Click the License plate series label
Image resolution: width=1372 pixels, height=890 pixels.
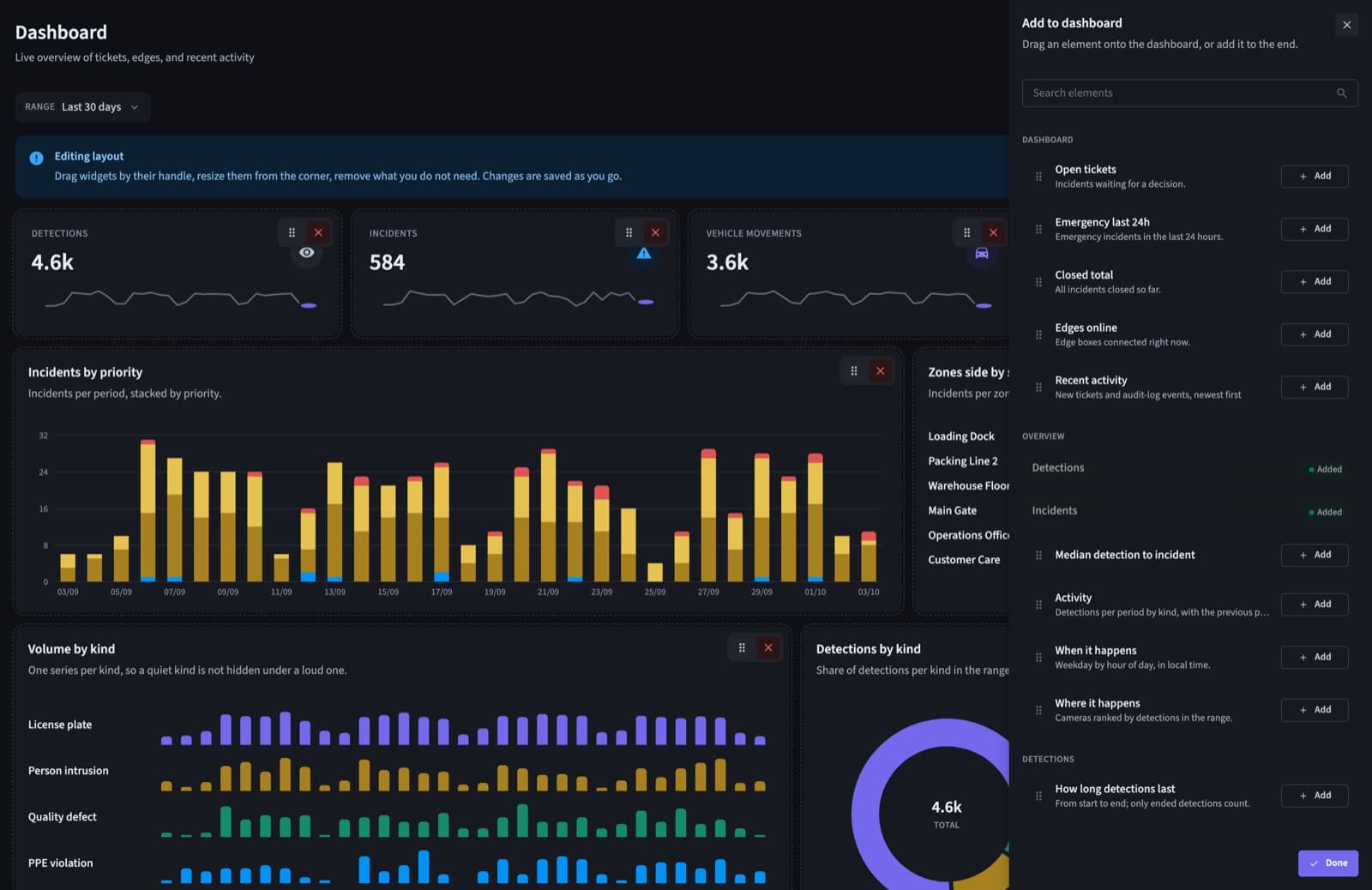pos(59,725)
